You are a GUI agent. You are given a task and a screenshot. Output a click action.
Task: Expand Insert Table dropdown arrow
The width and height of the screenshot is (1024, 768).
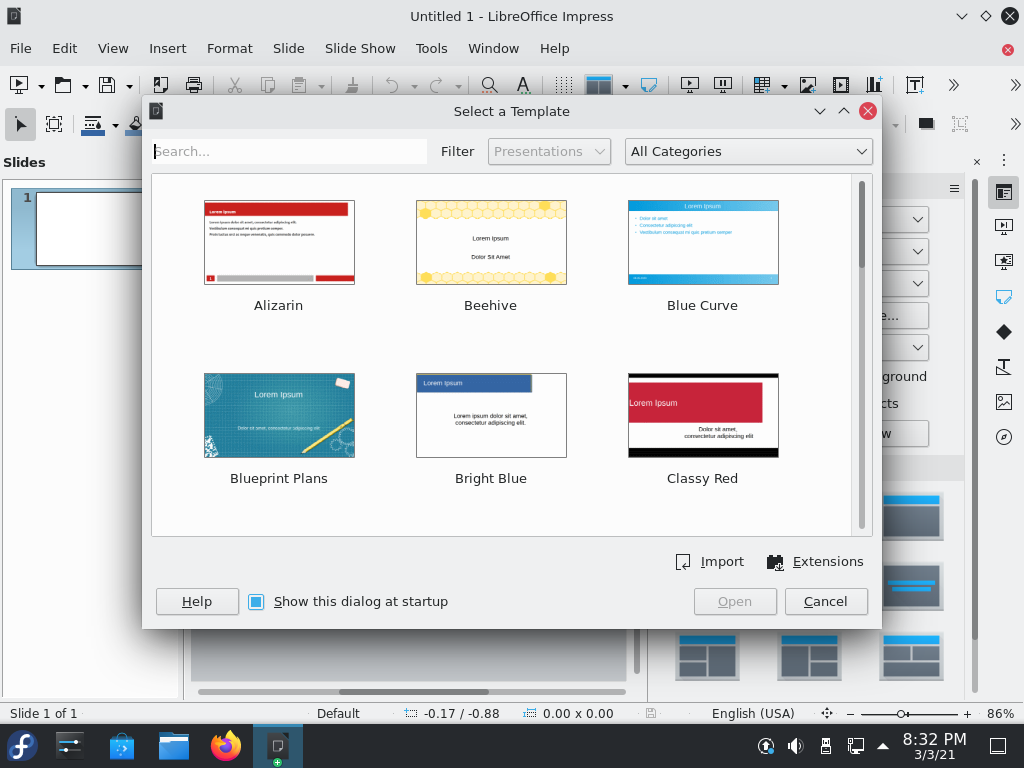coord(784,86)
